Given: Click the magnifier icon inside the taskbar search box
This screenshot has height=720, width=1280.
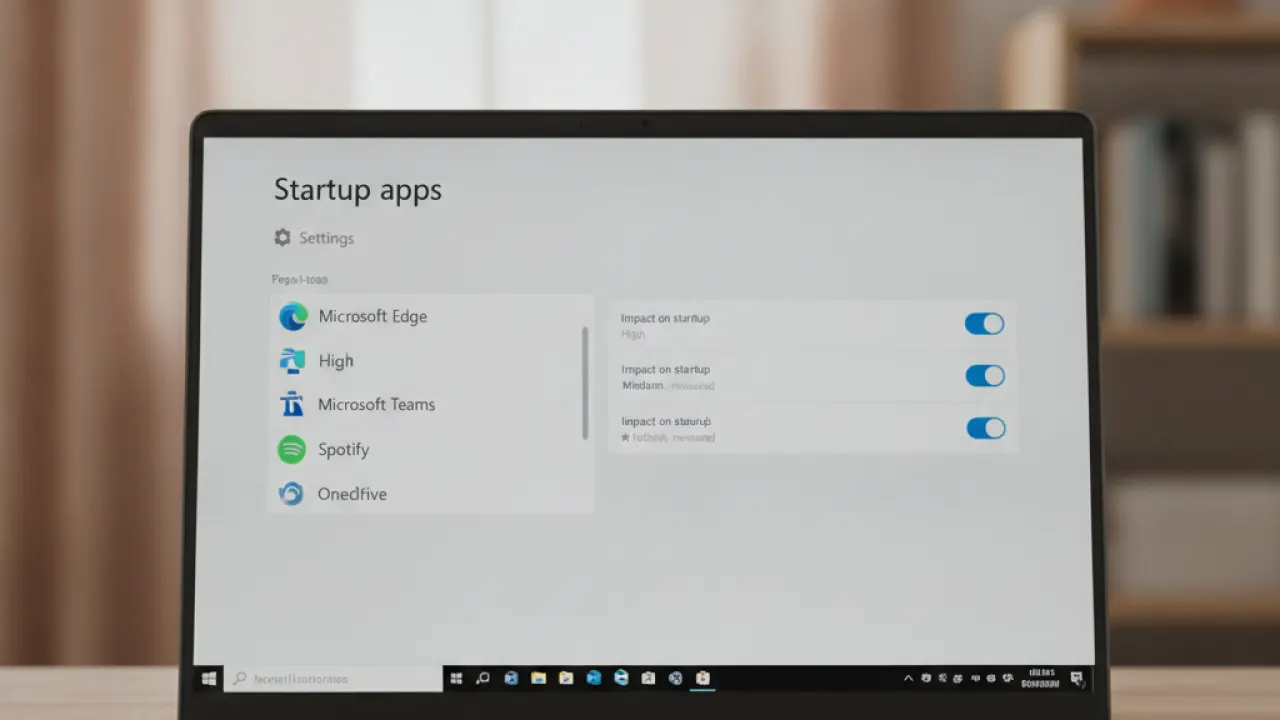Looking at the screenshot, I should coord(240,679).
